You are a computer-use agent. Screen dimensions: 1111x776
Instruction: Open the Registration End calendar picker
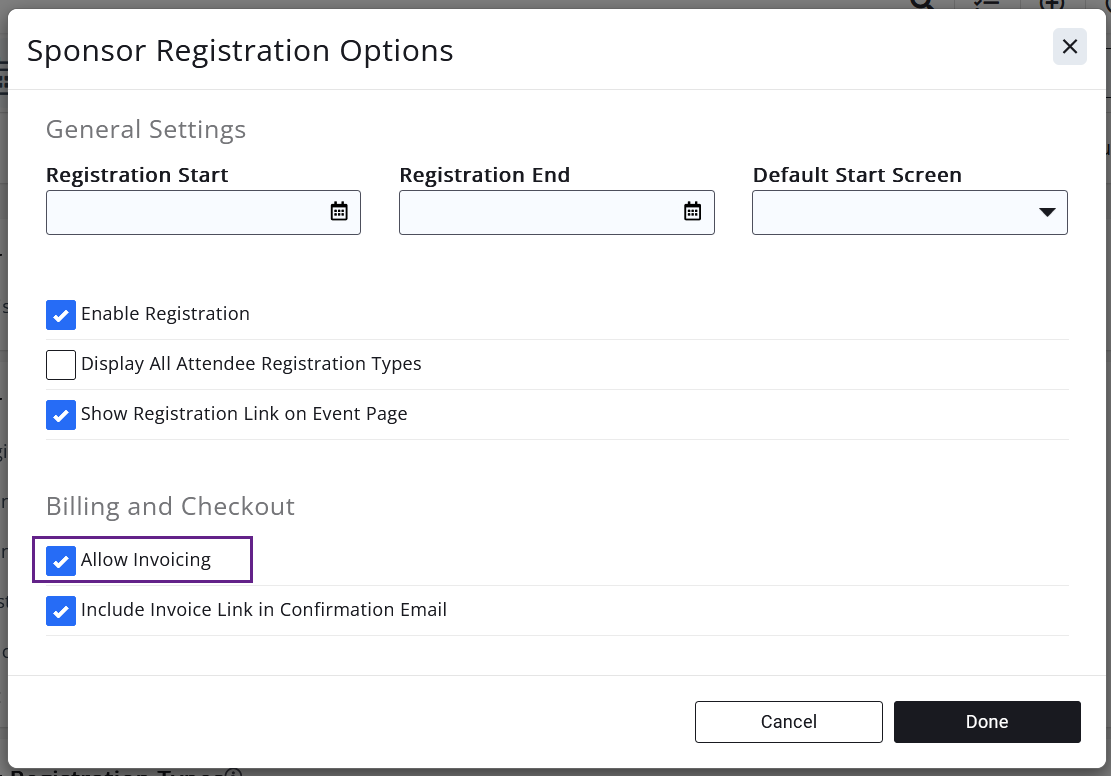(692, 211)
